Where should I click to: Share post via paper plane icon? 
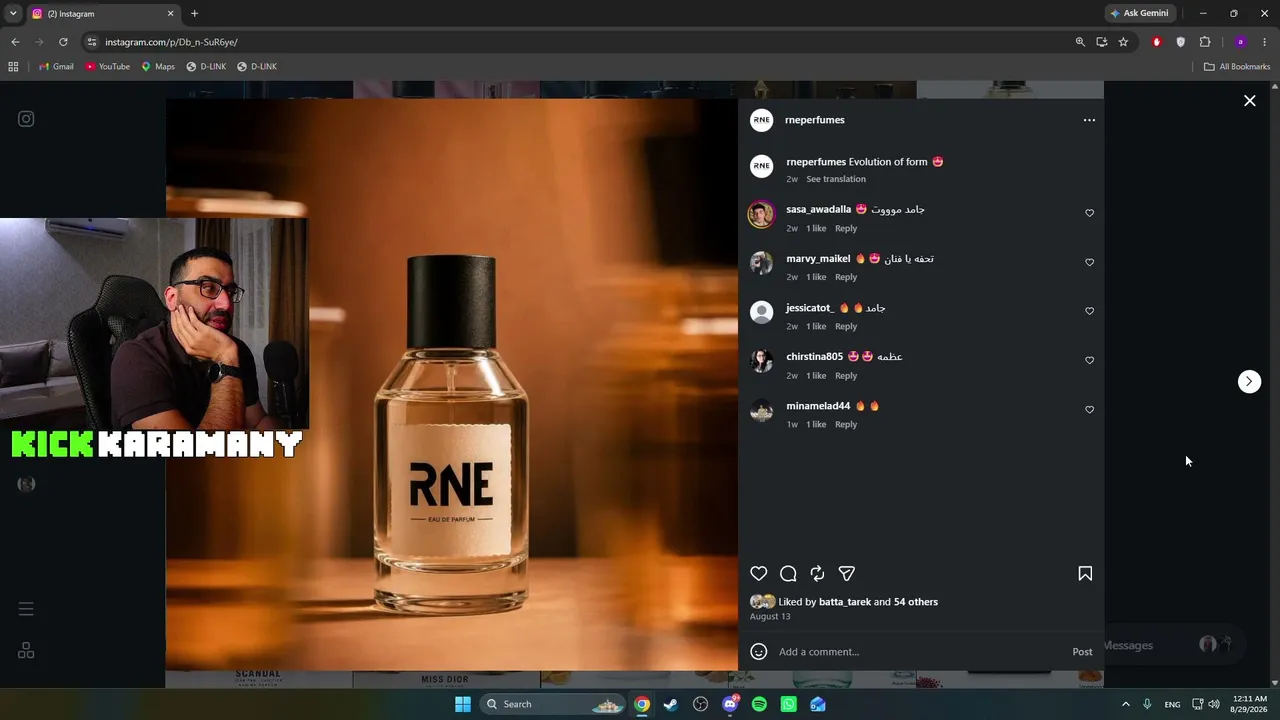(847, 573)
